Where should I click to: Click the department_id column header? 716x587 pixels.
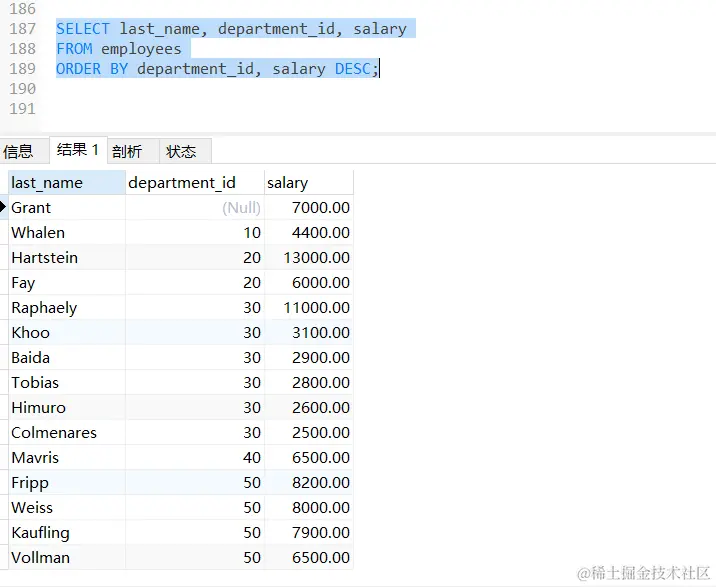pyautogui.click(x=195, y=183)
